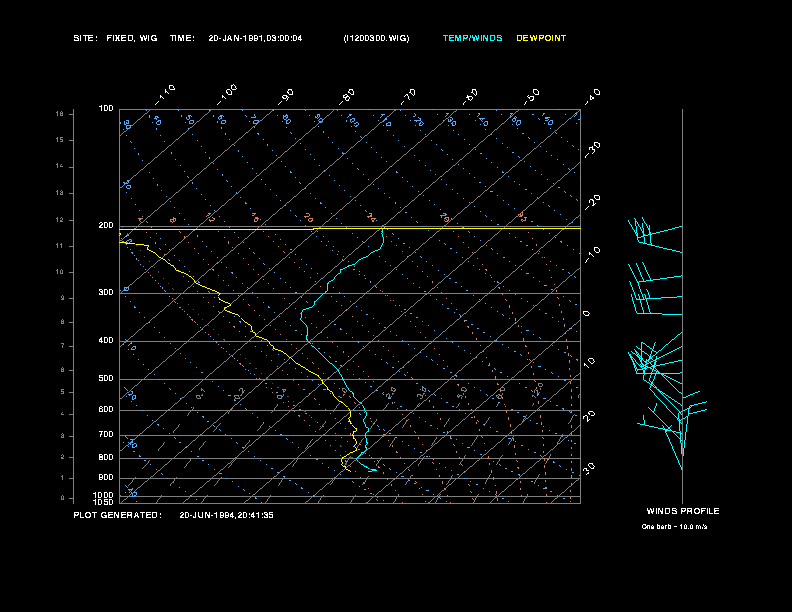Click the -30 temperature label on right edge
The height and width of the screenshot is (612, 792).
pyautogui.click(x=592, y=149)
